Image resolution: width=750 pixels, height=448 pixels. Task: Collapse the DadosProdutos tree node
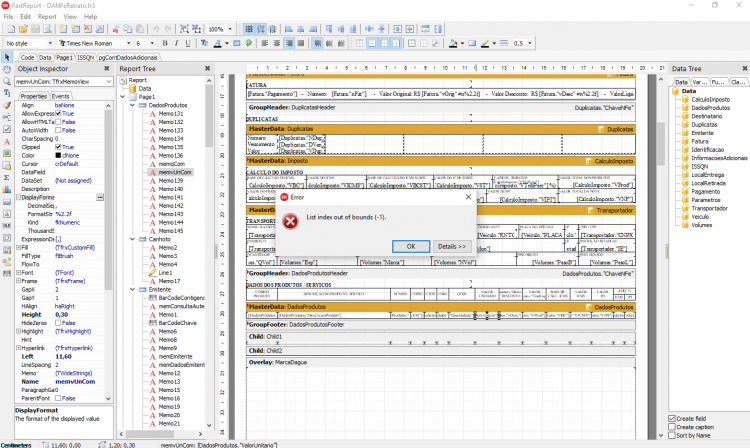[x=132, y=105]
